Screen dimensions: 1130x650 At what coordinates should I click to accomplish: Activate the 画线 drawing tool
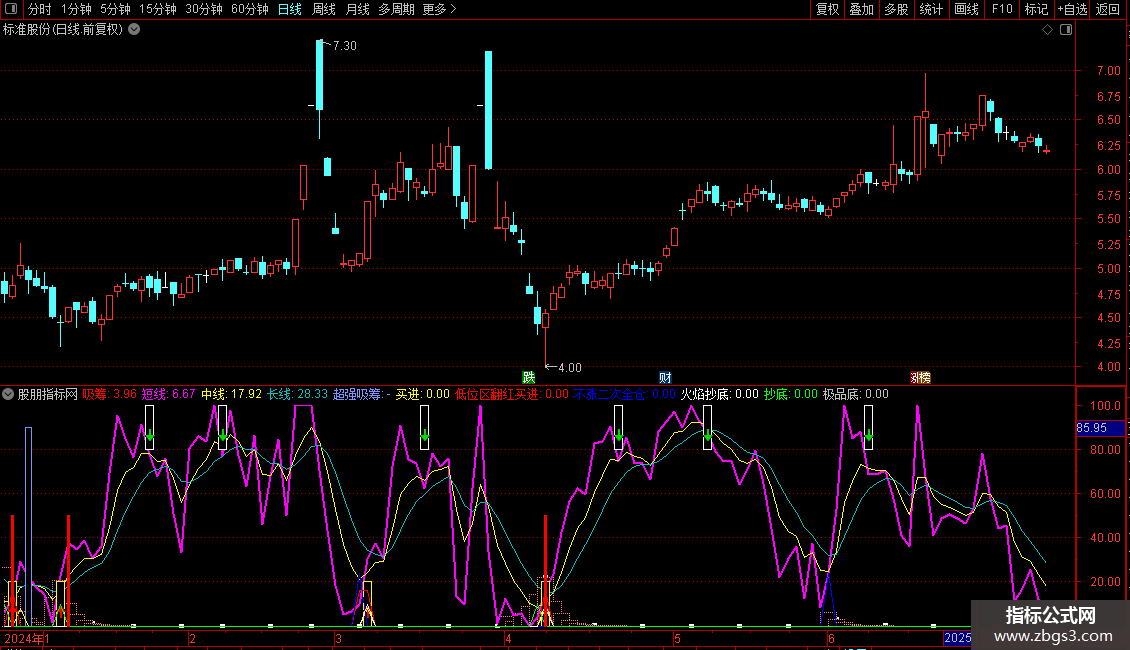pos(966,9)
